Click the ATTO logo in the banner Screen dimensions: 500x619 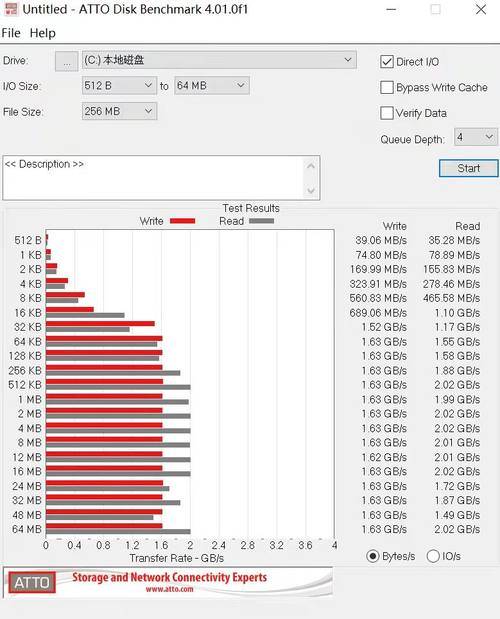[32, 582]
